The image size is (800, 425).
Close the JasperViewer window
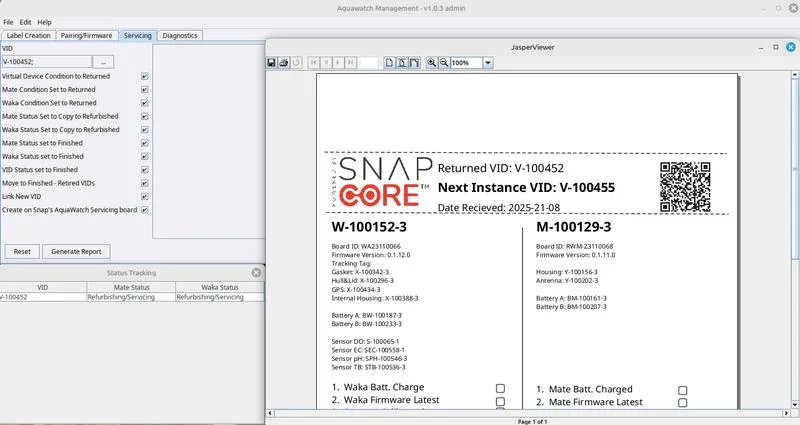point(791,47)
